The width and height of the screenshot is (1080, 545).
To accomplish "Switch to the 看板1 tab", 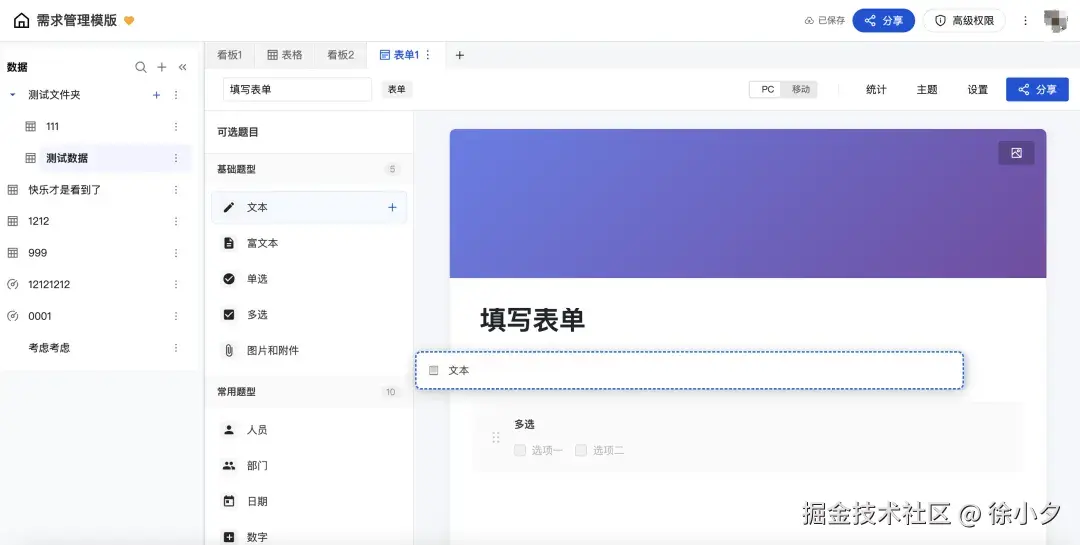I will point(229,55).
